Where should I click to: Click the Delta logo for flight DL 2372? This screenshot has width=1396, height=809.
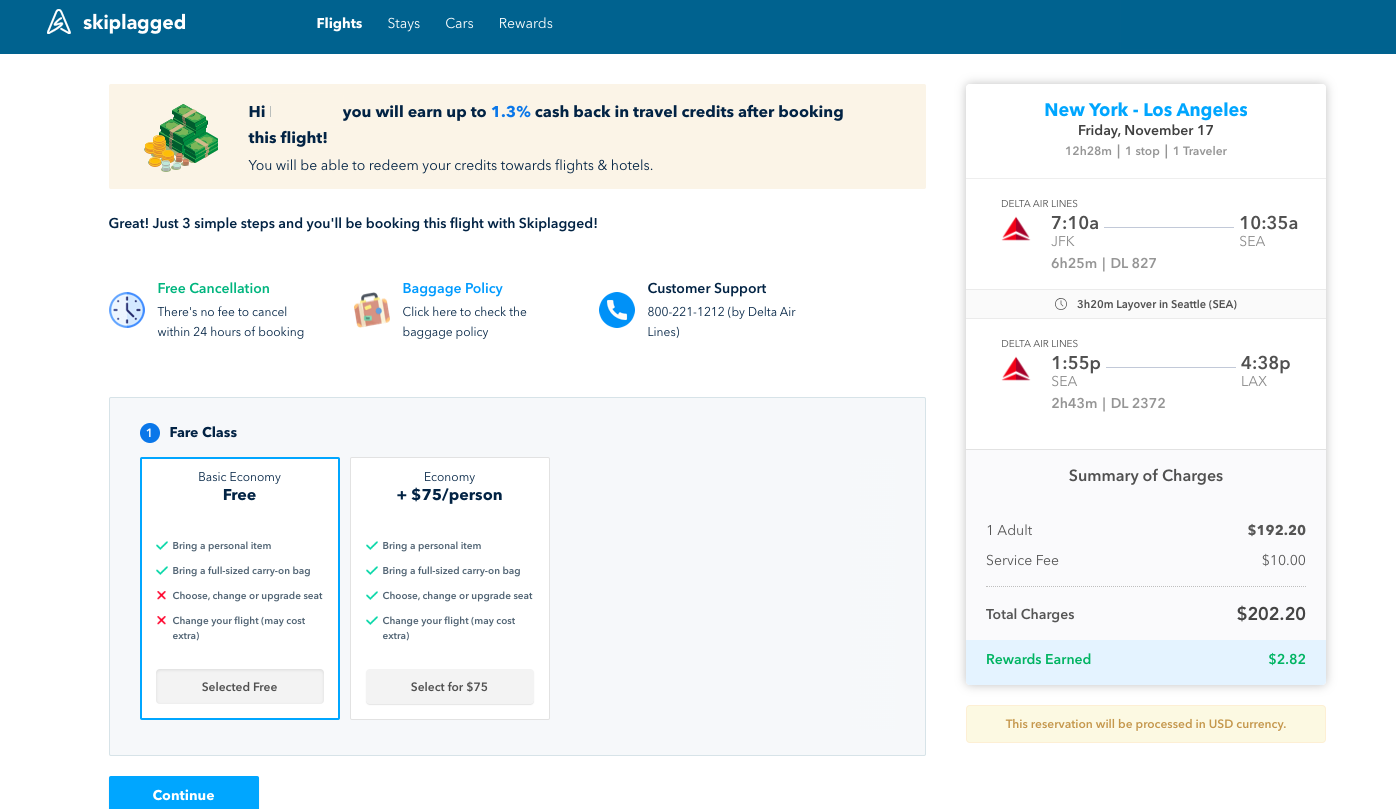(x=1016, y=370)
